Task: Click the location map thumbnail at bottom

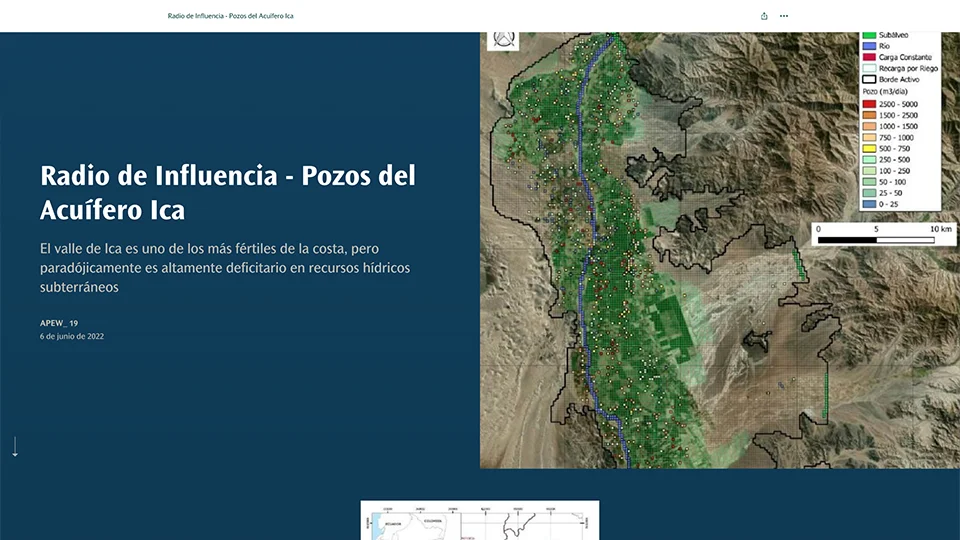Action: click(x=479, y=520)
